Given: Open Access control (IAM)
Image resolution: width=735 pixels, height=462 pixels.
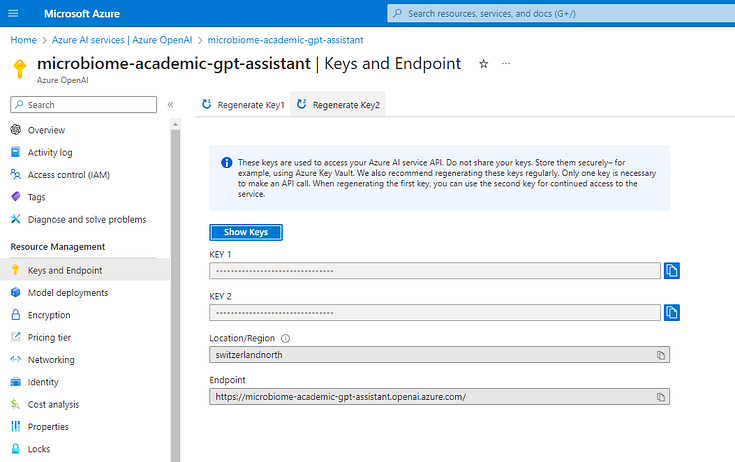Looking at the screenshot, I should pyautogui.click(x=68, y=175).
